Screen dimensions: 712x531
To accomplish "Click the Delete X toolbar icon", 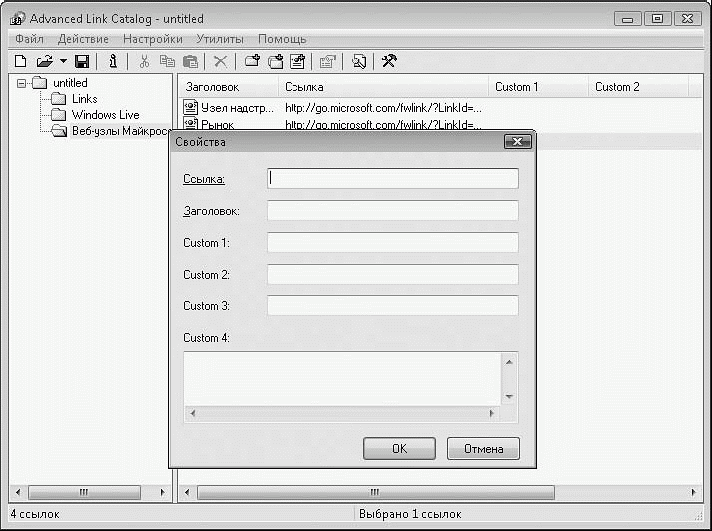I will [x=220, y=62].
